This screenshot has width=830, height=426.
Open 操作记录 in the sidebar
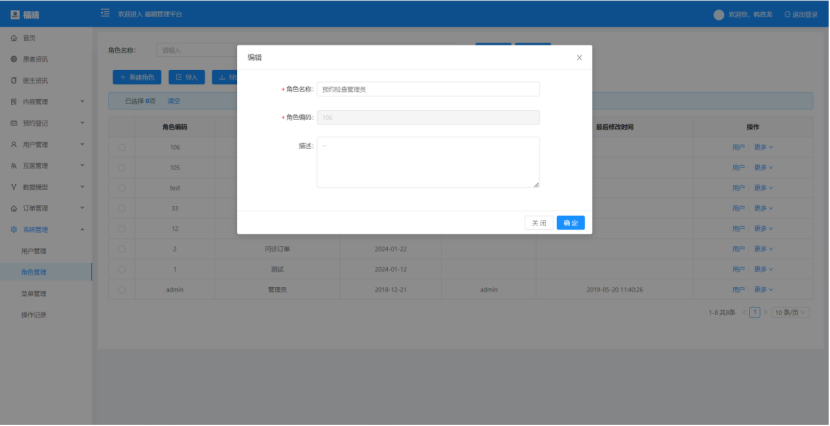tap(34, 315)
